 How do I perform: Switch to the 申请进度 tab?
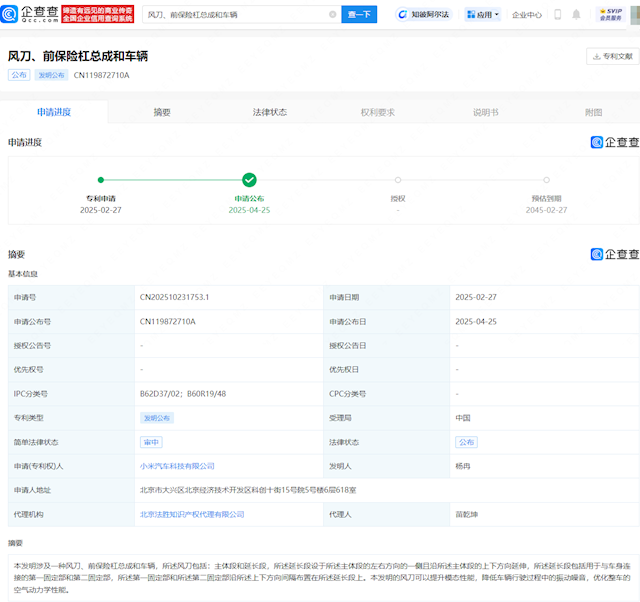point(54,112)
